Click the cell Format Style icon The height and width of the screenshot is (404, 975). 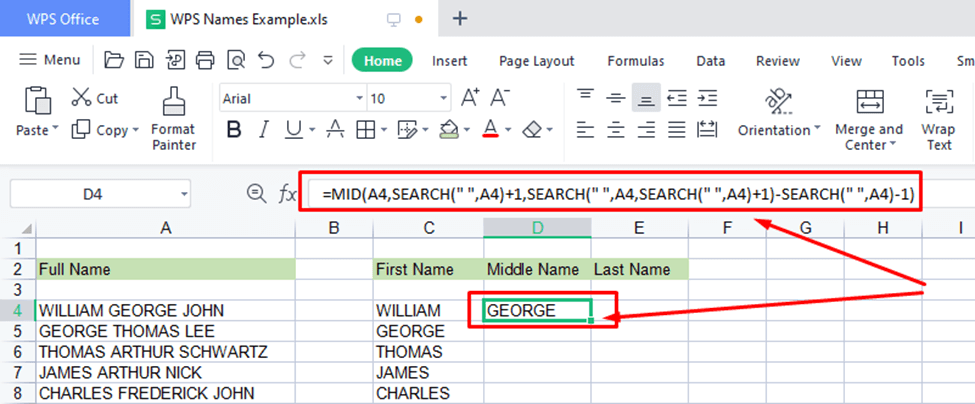(406, 130)
